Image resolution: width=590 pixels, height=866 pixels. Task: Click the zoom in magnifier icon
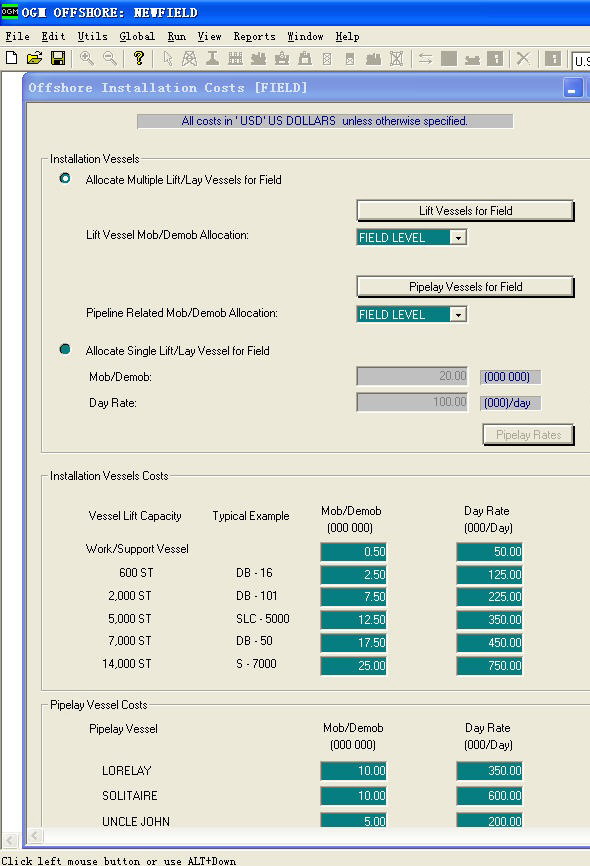tap(87, 58)
